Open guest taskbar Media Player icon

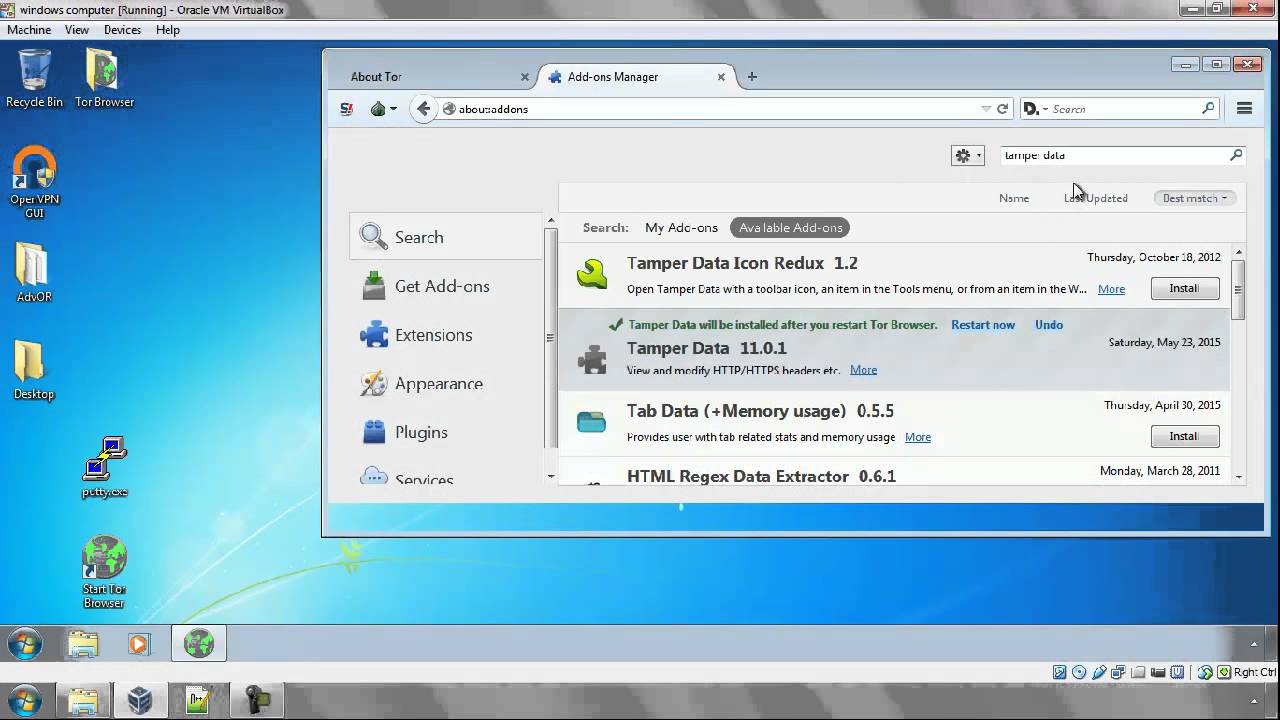(138, 644)
